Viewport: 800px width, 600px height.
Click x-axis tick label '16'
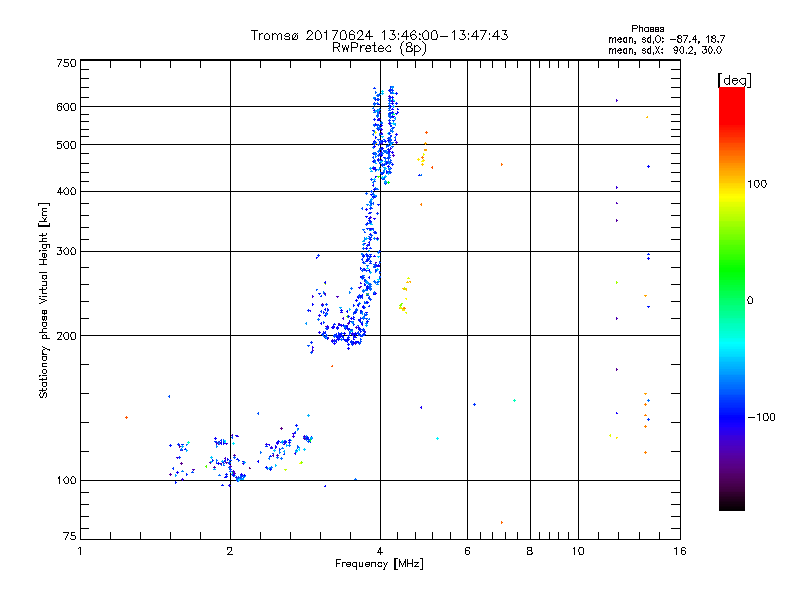tap(680, 551)
